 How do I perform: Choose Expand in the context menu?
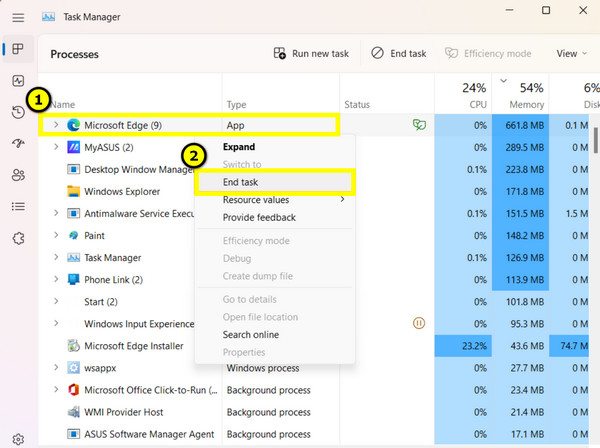(x=275, y=147)
